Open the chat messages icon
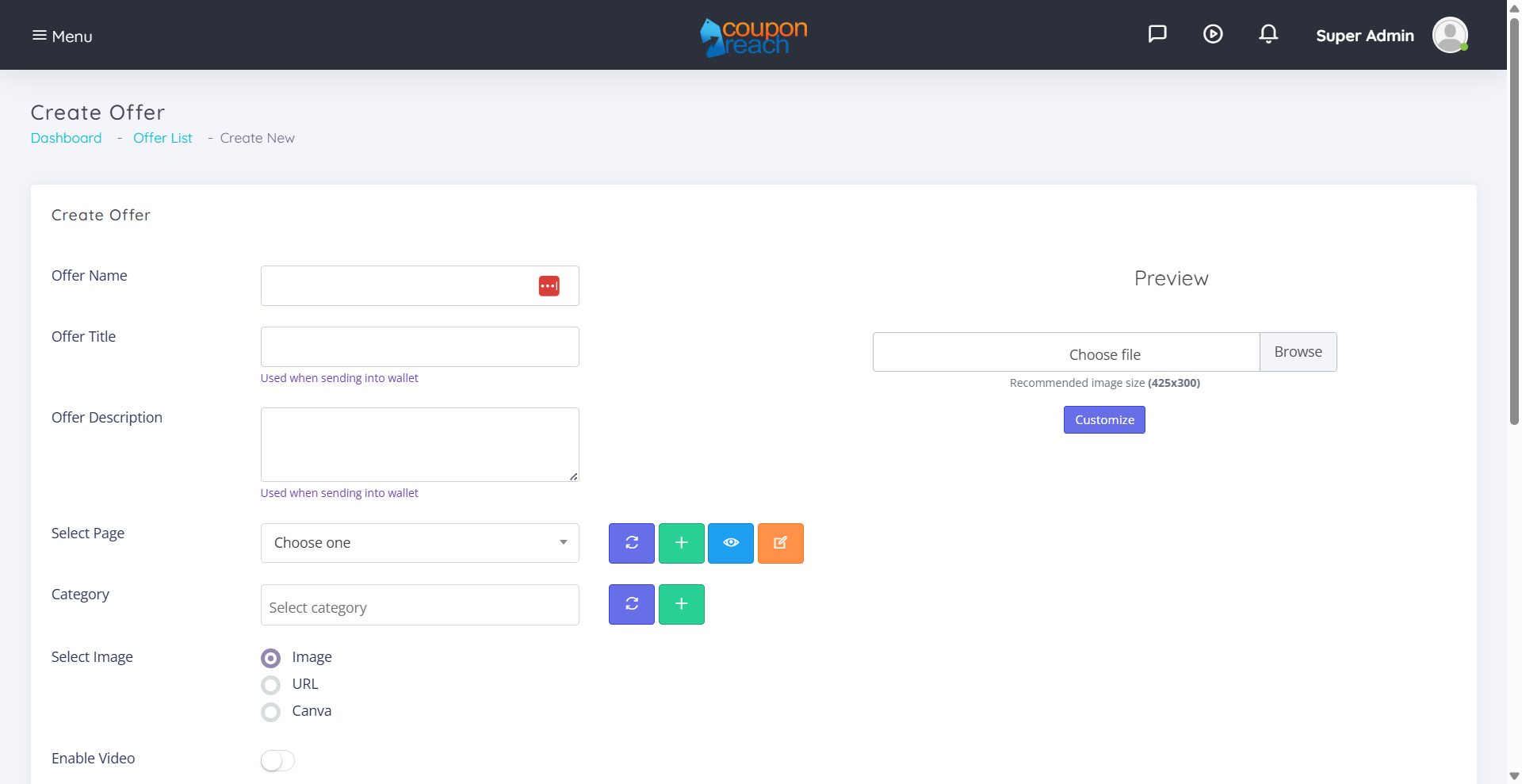 click(1157, 34)
